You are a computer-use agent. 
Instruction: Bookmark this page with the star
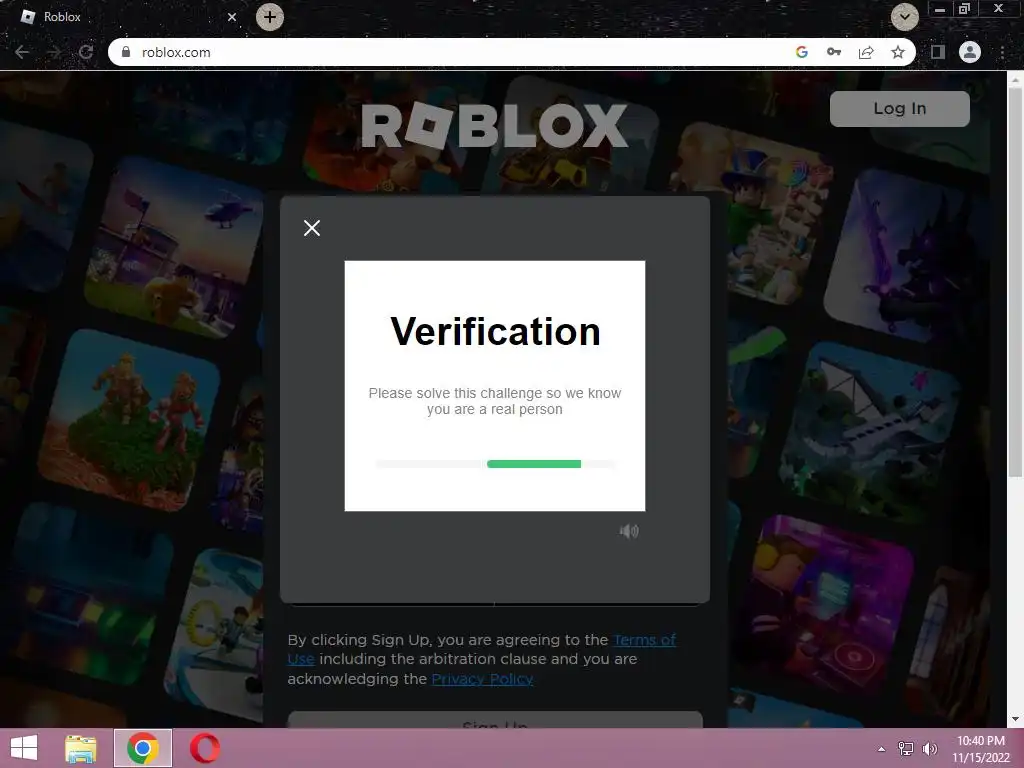pyautogui.click(x=898, y=52)
